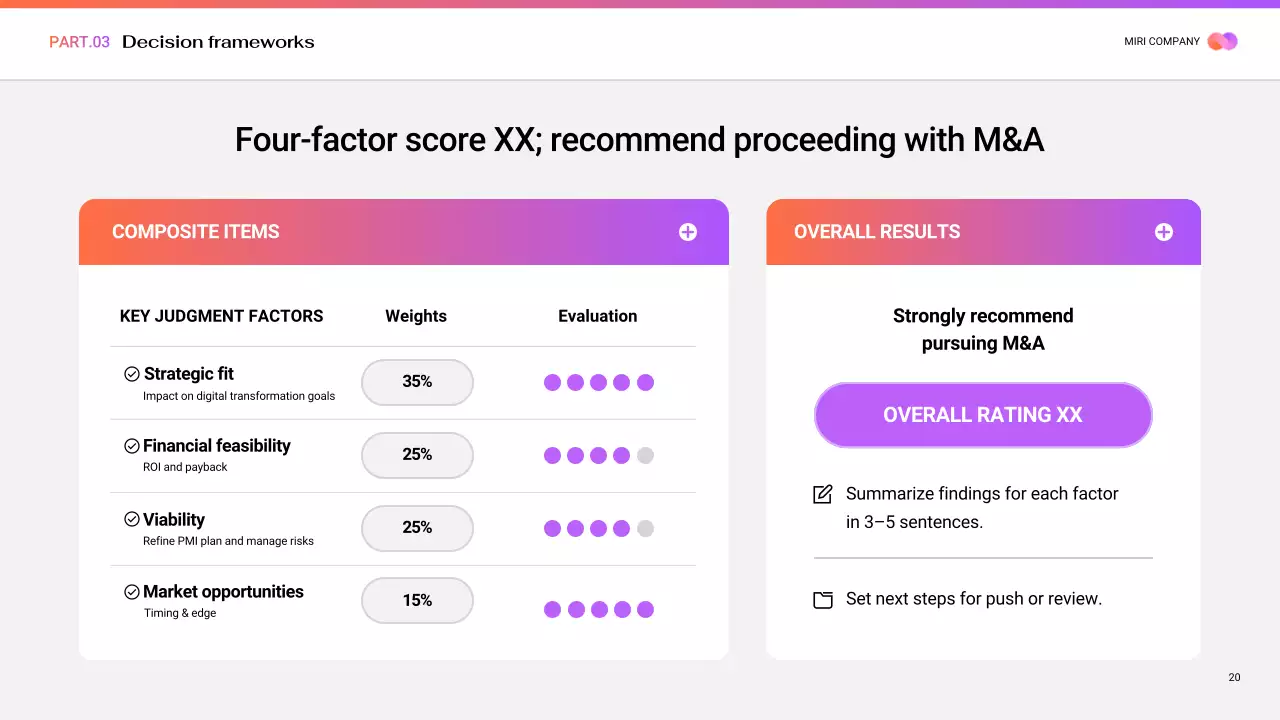Click the first purple dot for Strategic fit
The height and width of the screenshot is (720, 1280).
(x=552, y=382)
